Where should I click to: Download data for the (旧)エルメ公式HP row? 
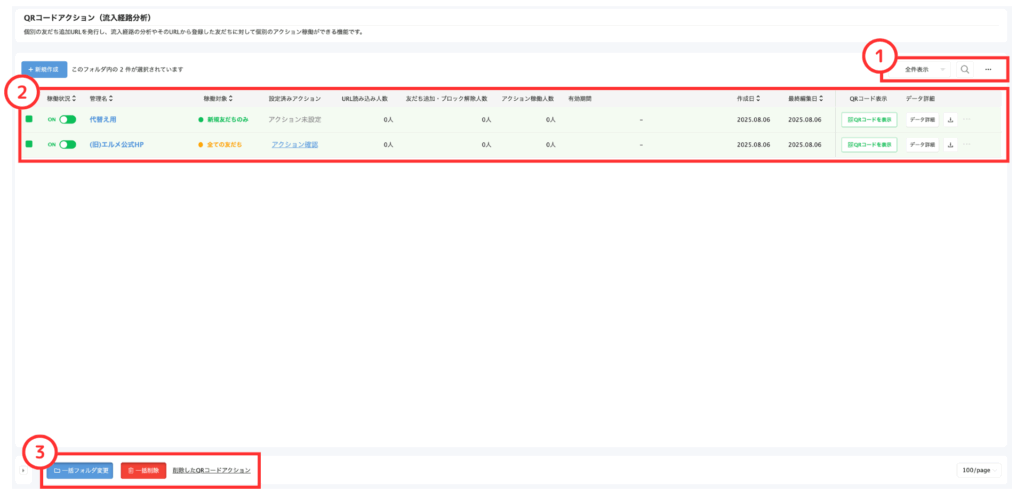click(x=950, y=144)
